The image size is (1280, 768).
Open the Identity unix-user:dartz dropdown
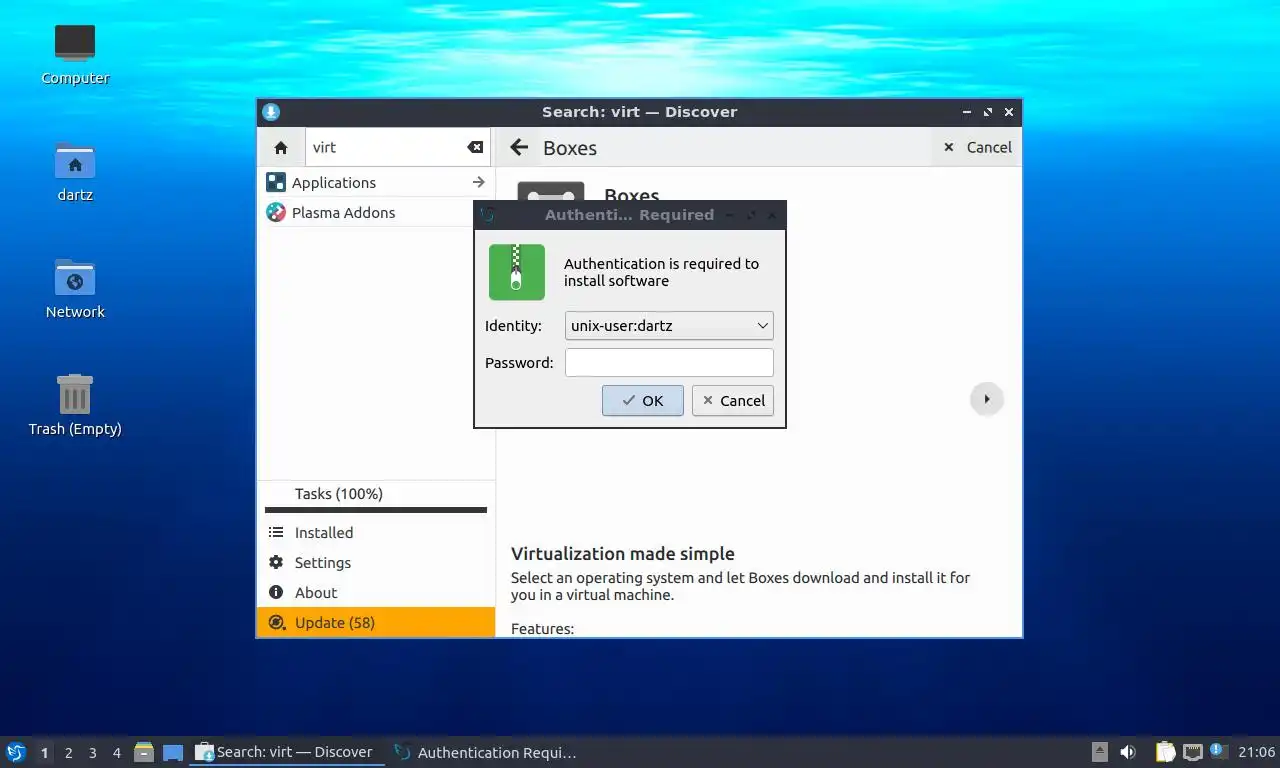click(669, 326)
